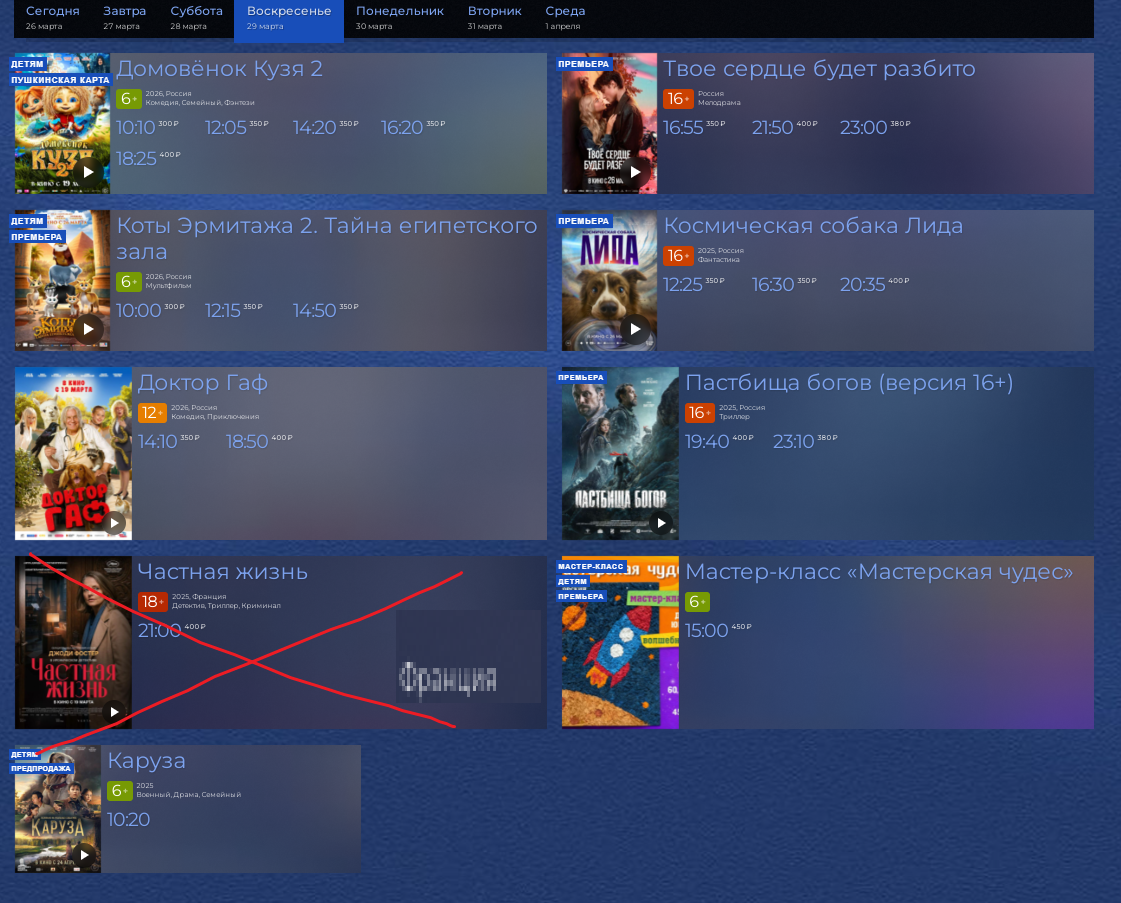Play trailer for Пастбища богов

pos(661,523)
